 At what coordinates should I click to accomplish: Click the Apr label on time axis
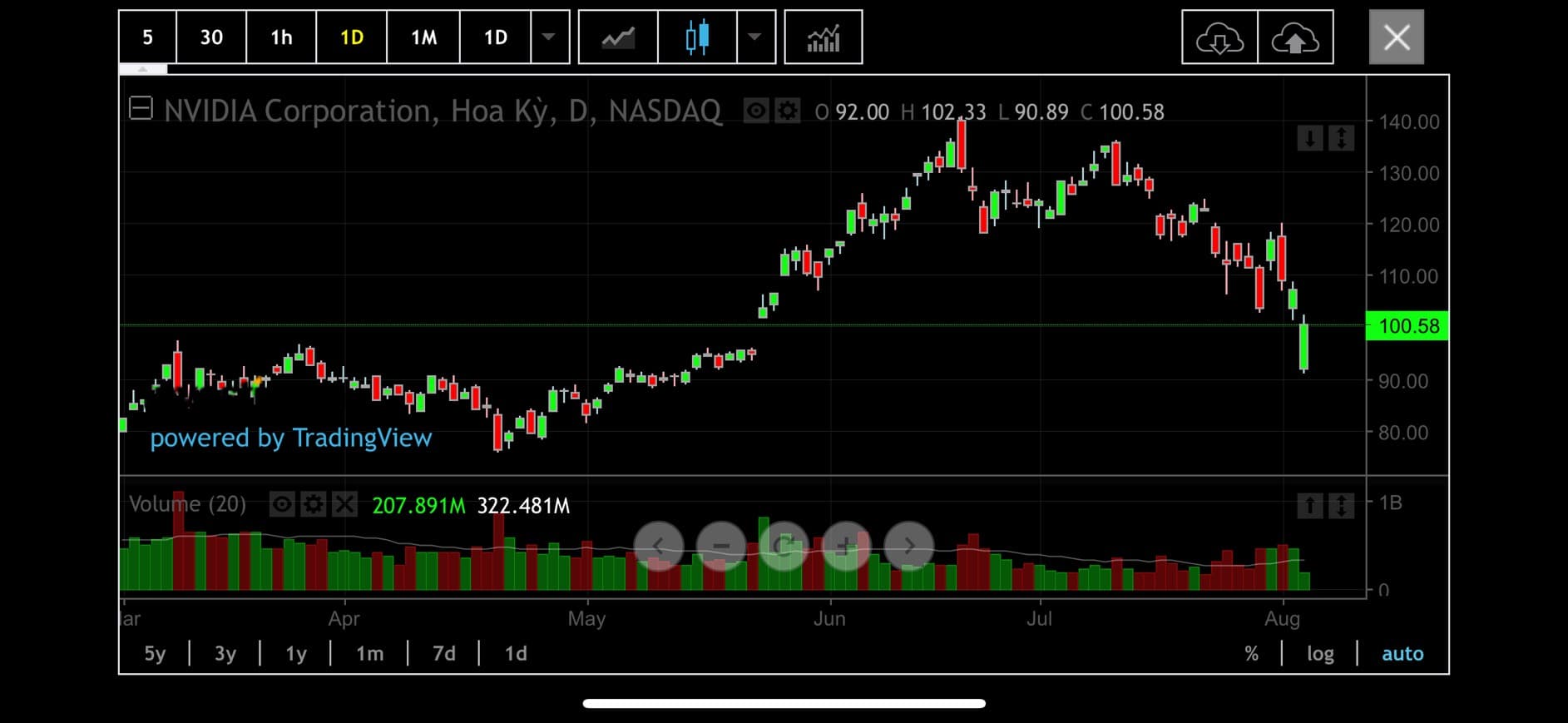point(344,618)
